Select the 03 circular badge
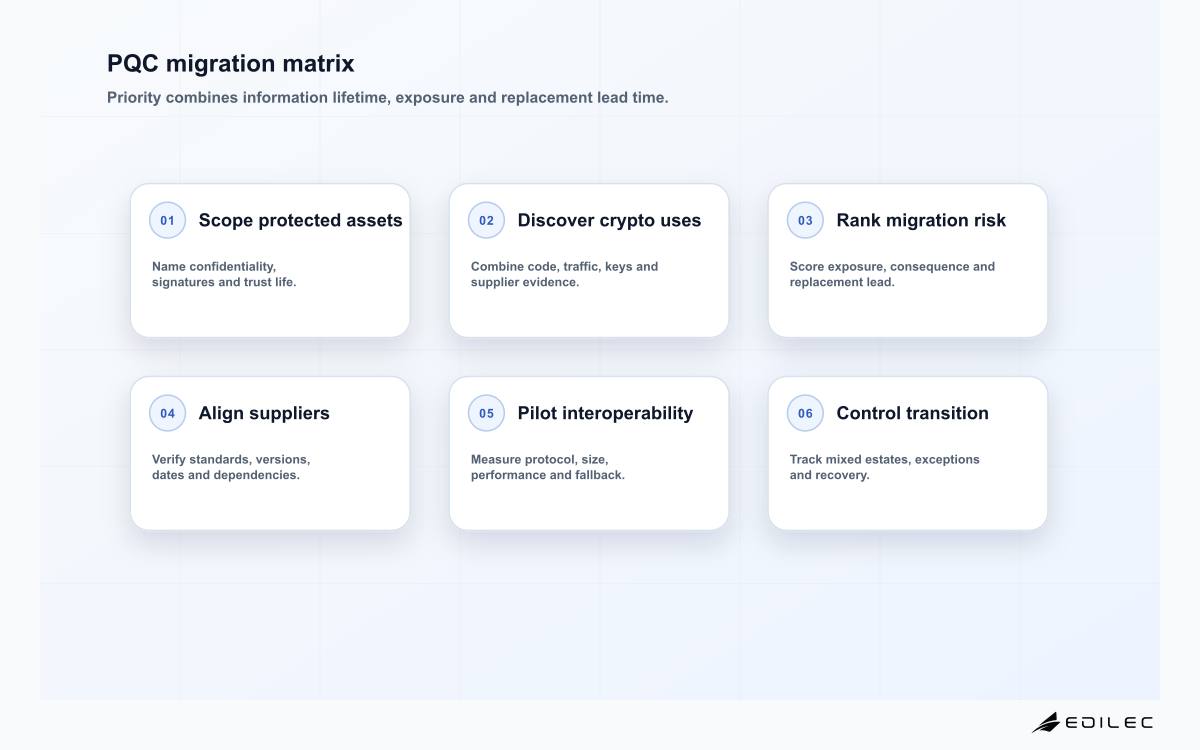Image resolution: width=1200 pixels, height=750 pixels. click(x=805, y=220)
